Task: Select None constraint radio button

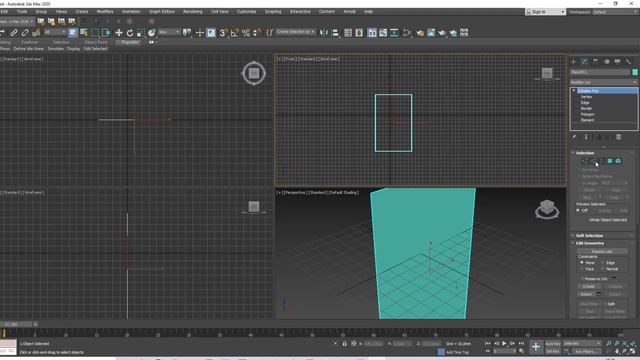Action: 582,263
